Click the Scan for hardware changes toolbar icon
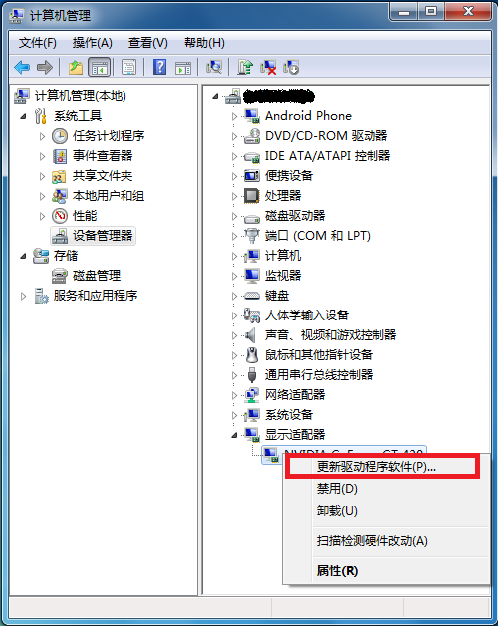 click(x=214, y=67)
